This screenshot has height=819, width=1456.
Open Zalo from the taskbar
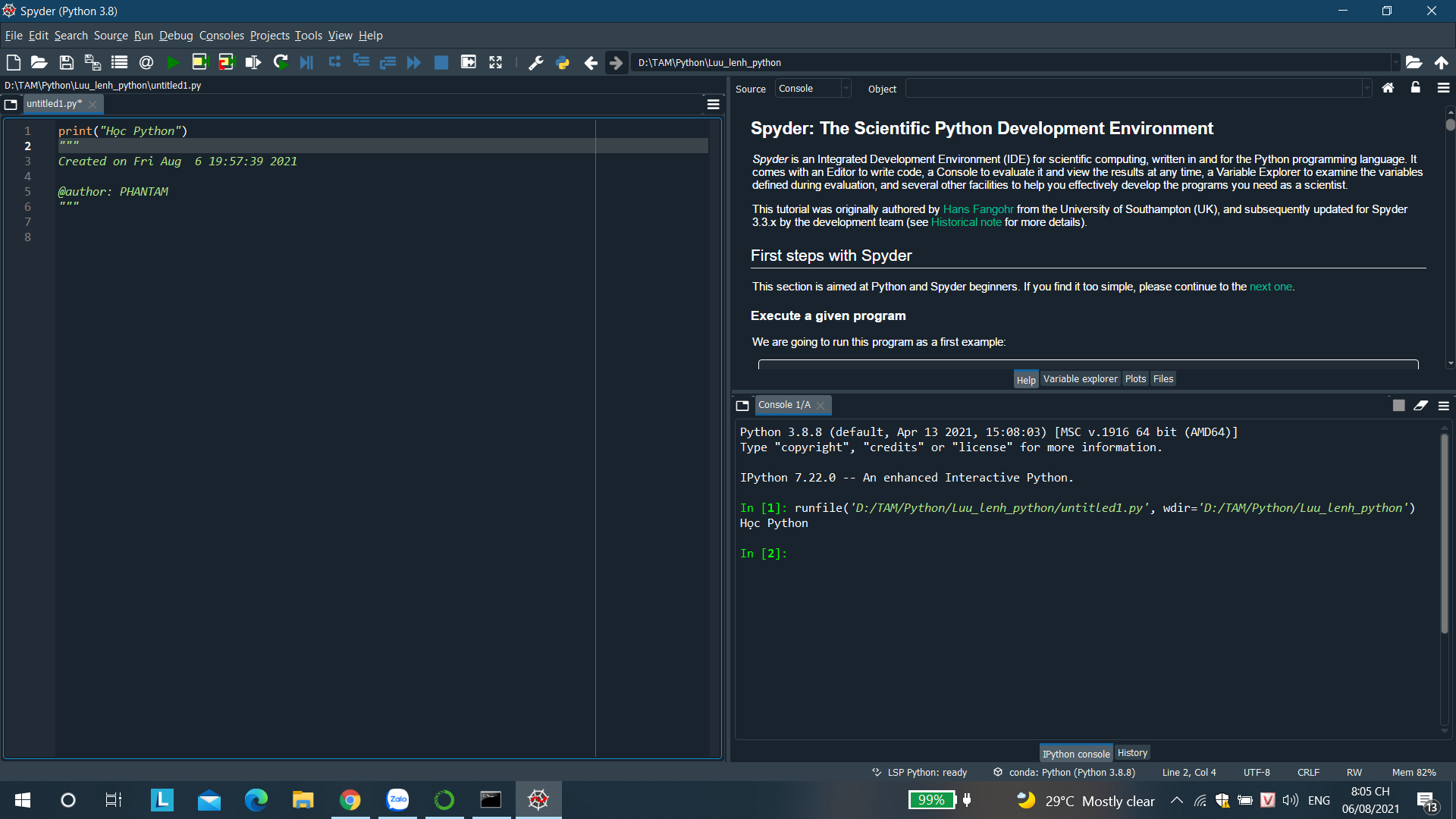(397, 800)
